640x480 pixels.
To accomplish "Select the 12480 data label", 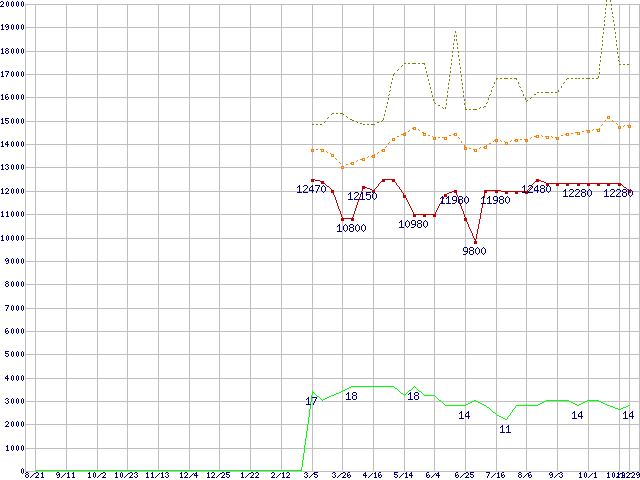I will (536, 189).
